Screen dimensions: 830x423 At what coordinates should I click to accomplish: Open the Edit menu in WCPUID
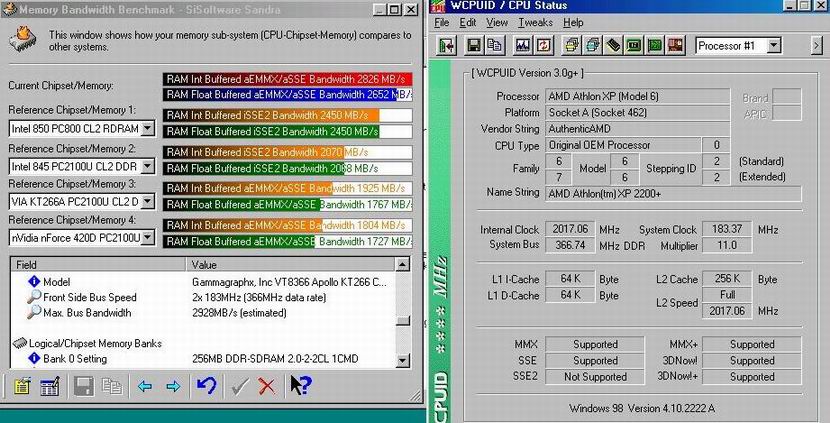pos(467,23)
